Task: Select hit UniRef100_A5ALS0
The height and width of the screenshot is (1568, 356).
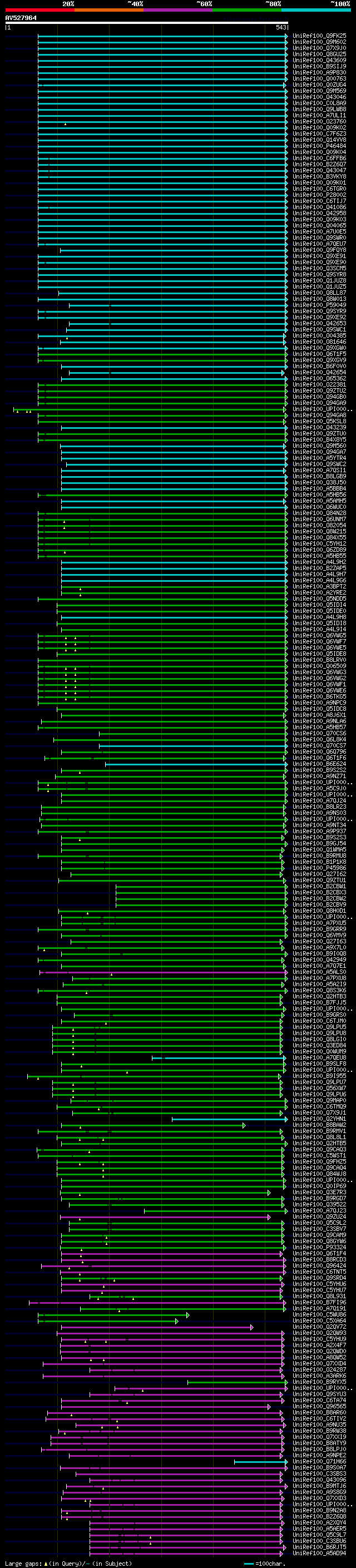Action: pyautogui.click(x=319, y=972)
